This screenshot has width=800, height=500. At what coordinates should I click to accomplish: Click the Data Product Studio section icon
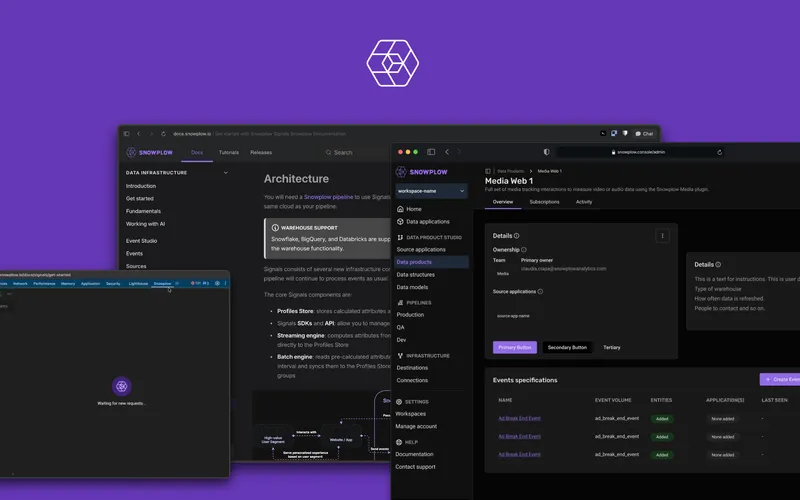[x=400, y=237]
